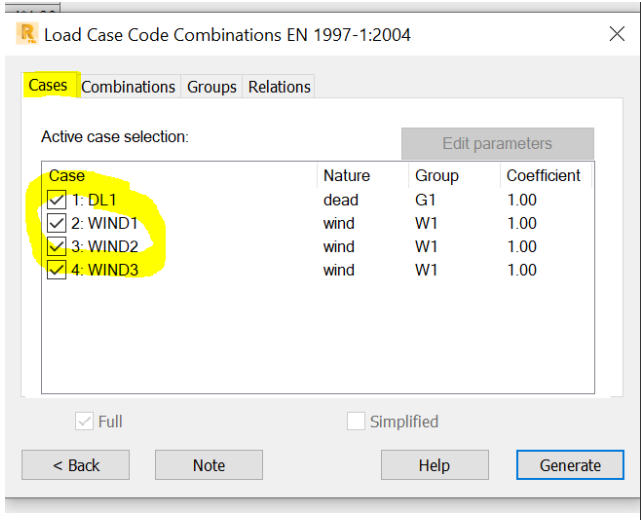Toggle the 2: WIND1 case checkbox
The image size is (641, 524).
pyautogui.click(x=57, y=224)
